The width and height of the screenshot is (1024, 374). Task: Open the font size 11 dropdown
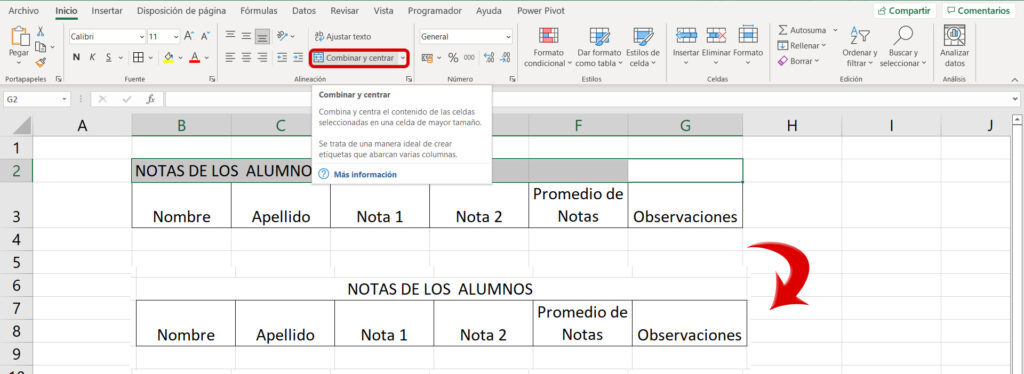pos(176,37)
